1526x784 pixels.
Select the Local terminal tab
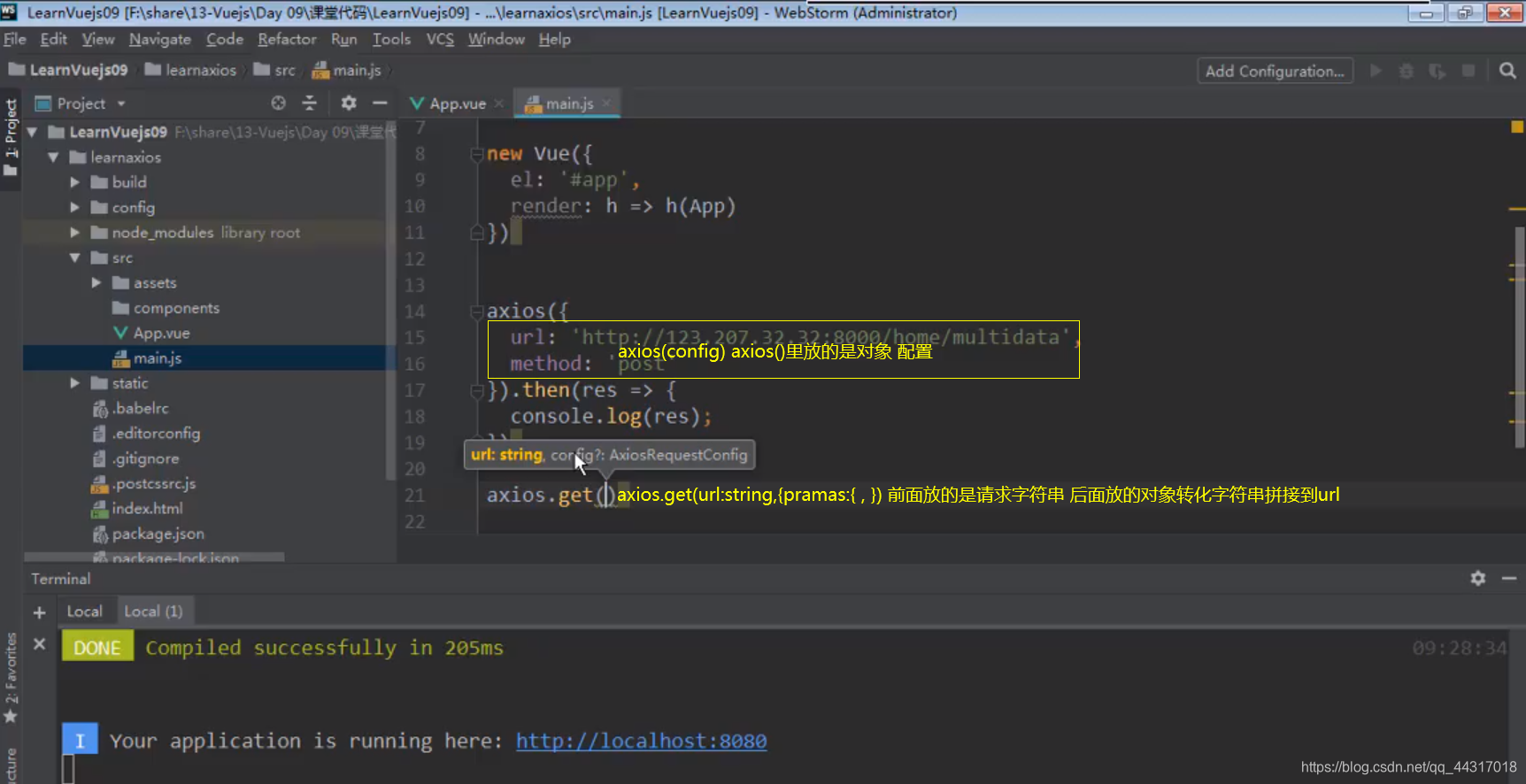[84, 611]
